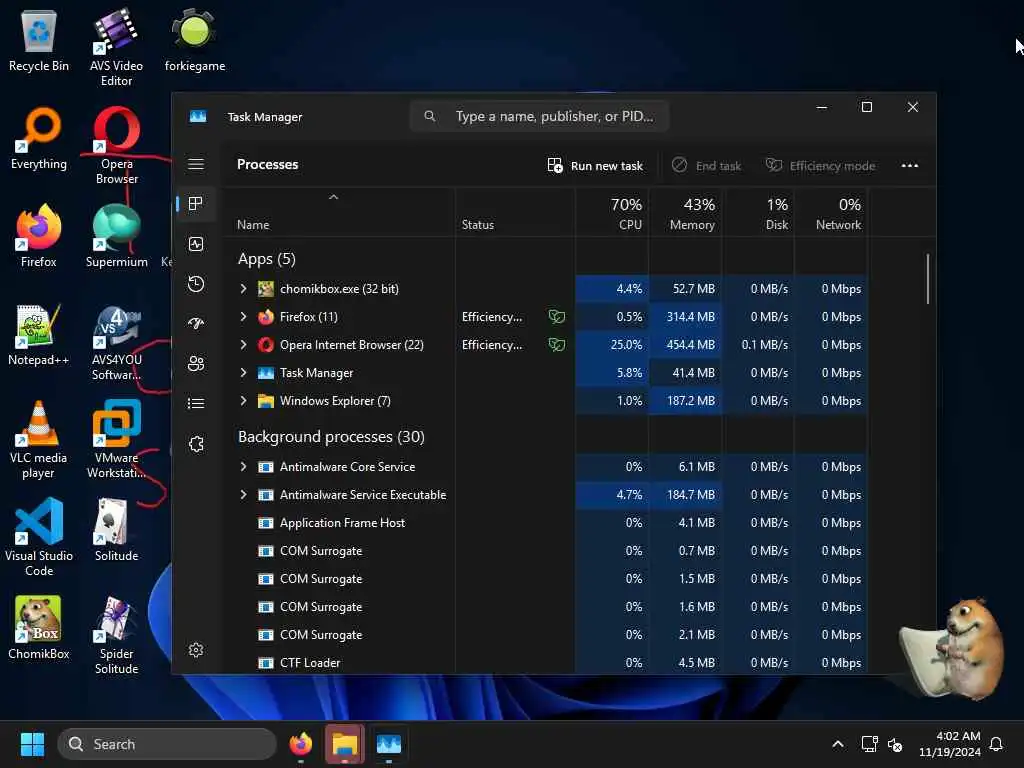Open the Users page in sidebar
This screenshot has width=1024, height=768.
196,363
